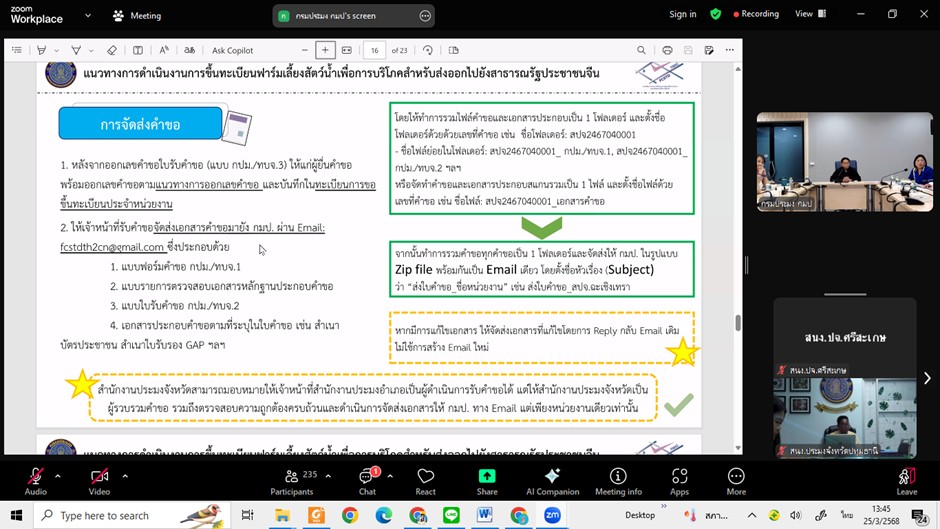
Task: Expand participants options caret
Action: pos(328,476)
